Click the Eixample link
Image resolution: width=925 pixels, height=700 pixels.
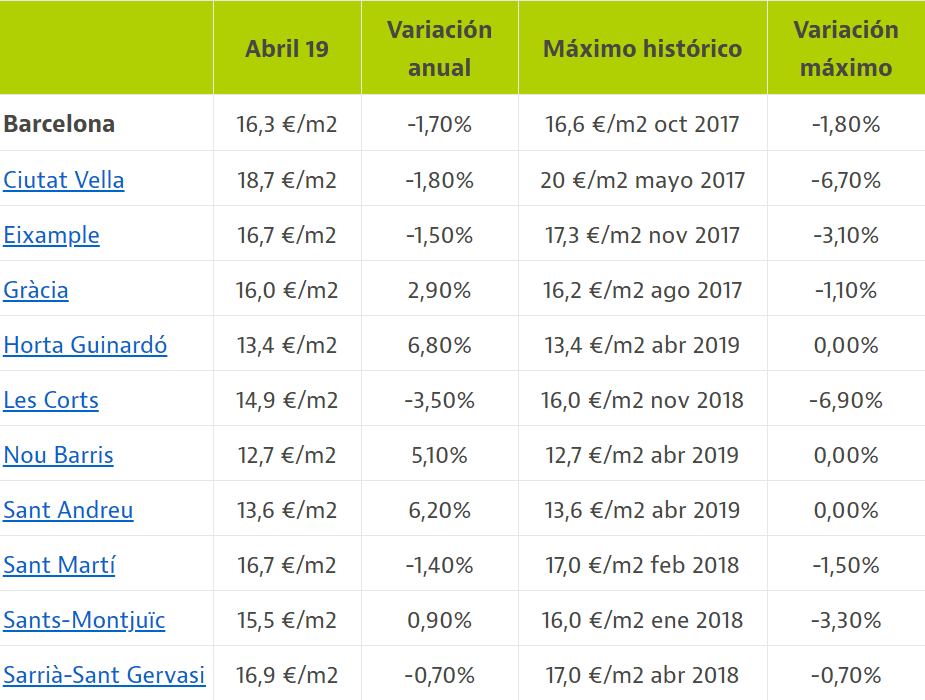tap(51, 235)
